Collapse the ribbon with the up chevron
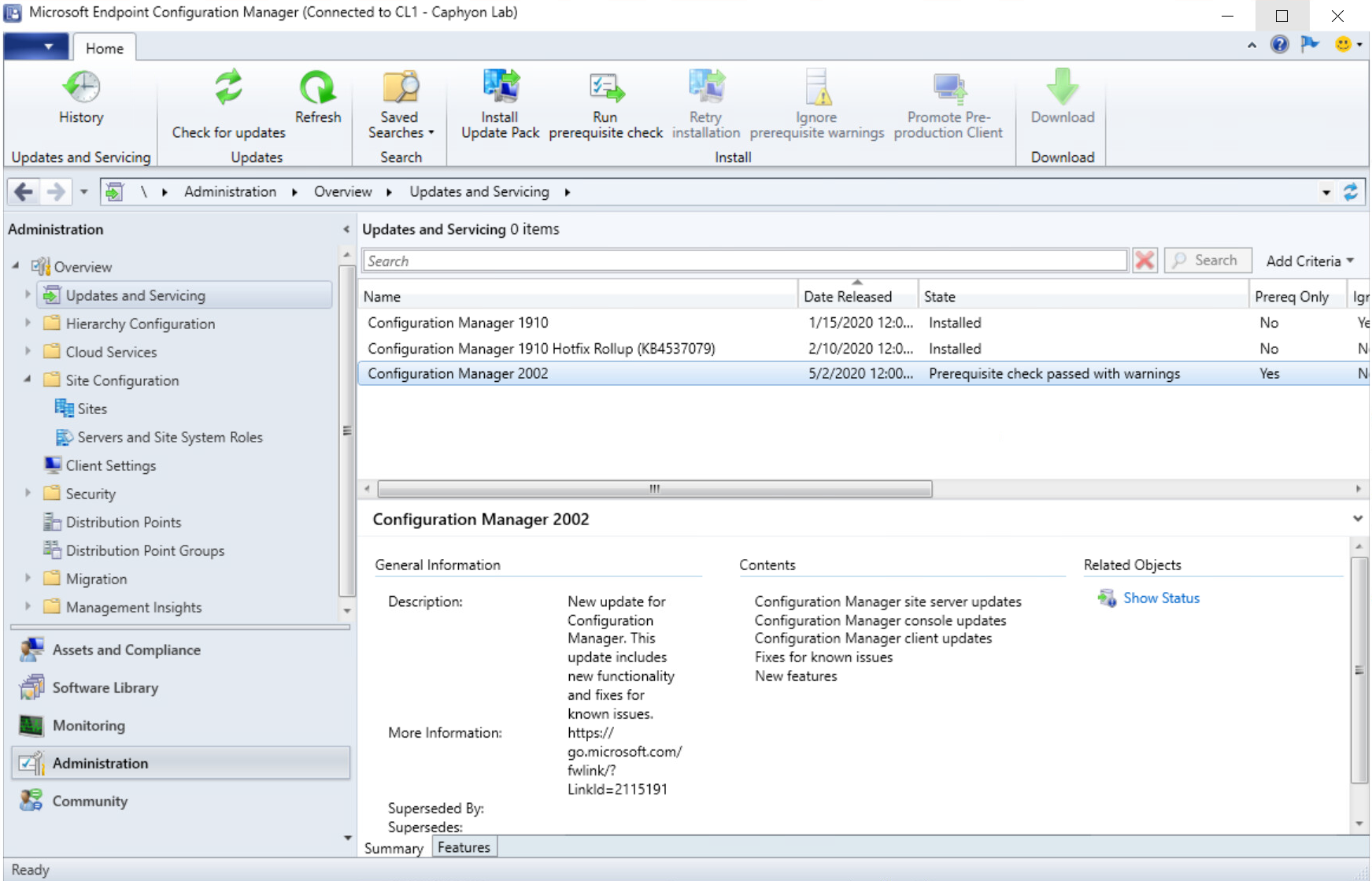 tap(1252, 46)
